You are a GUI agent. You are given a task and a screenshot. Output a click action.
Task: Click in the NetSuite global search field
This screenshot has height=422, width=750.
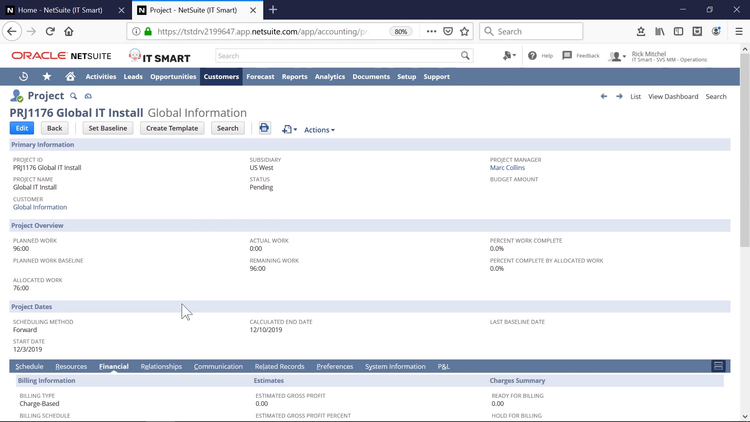click(x=337, y=56)
